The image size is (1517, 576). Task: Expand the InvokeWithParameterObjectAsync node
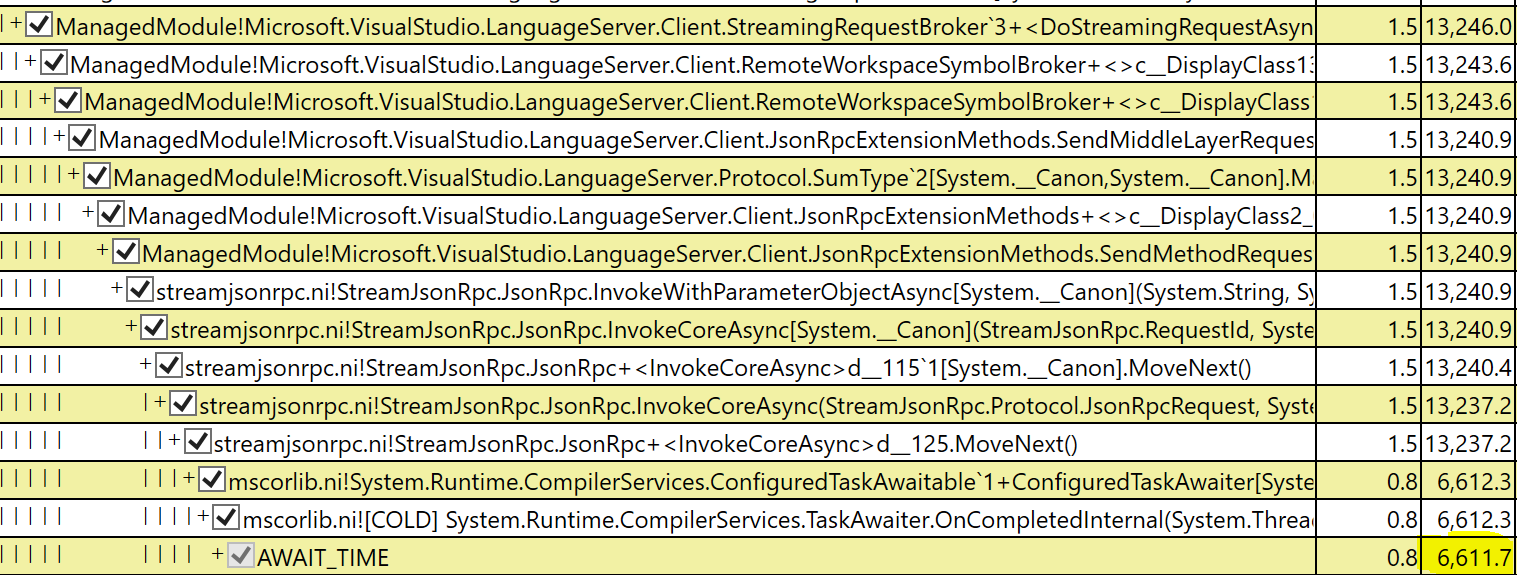coord(117,290)
